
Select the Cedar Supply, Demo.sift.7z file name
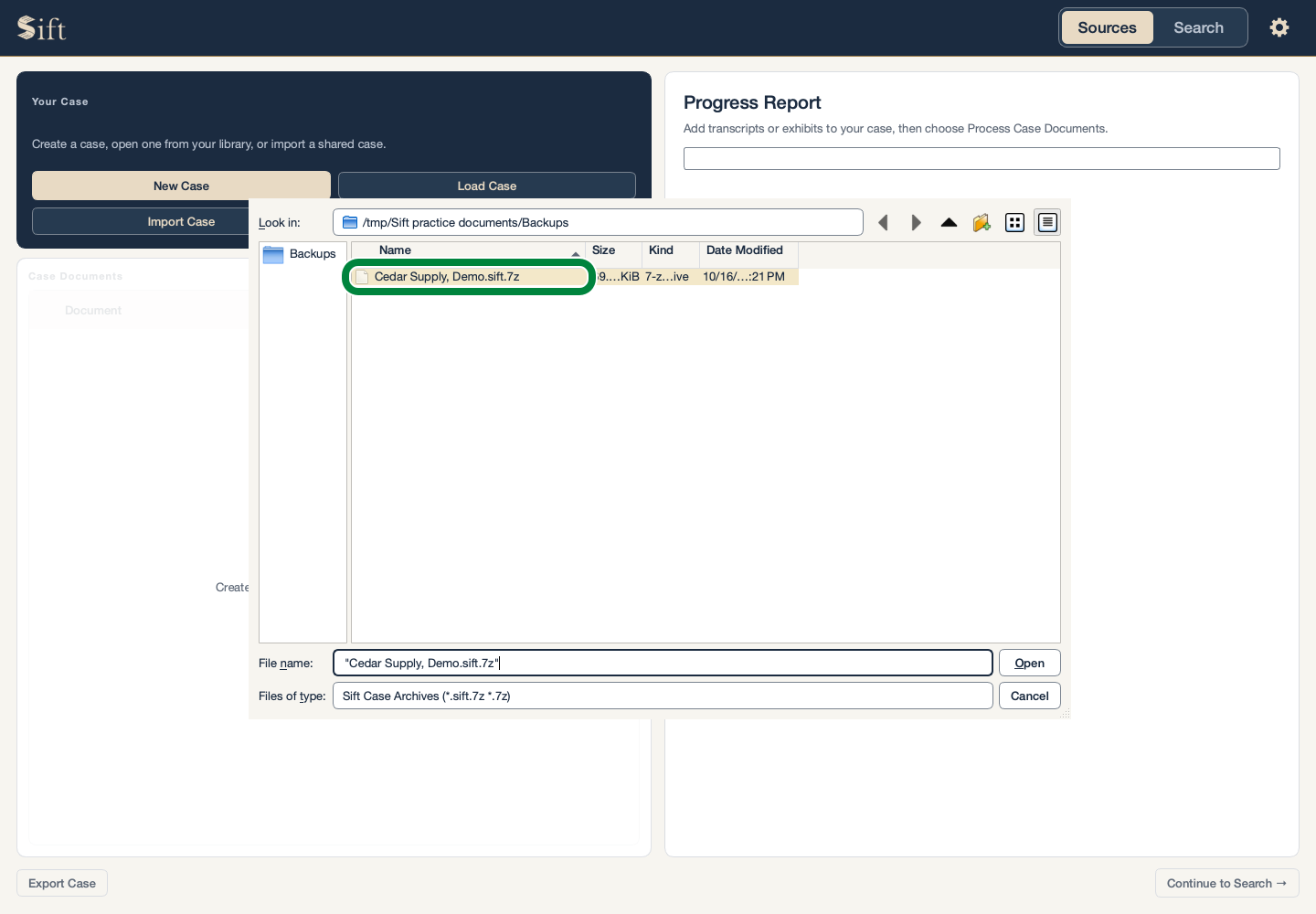(x=447, y=276)
